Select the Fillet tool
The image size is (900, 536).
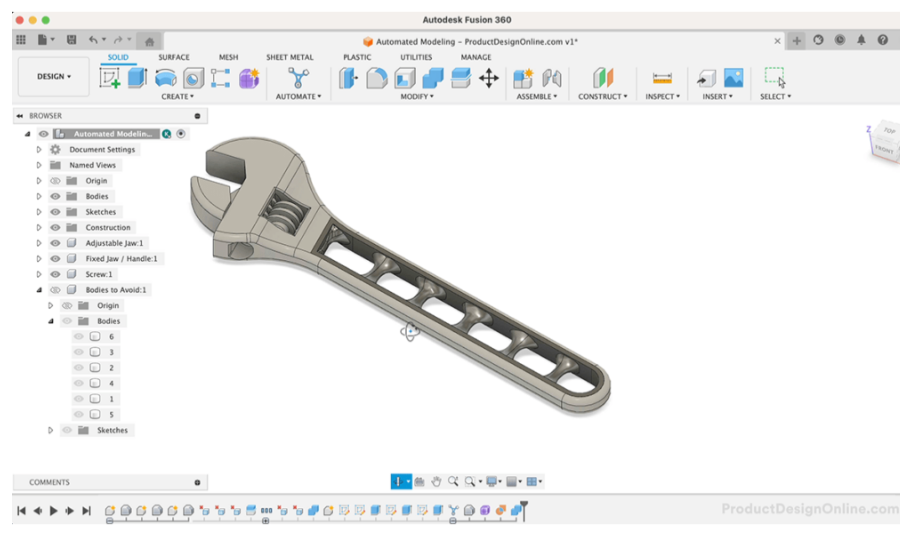[377, 78]
